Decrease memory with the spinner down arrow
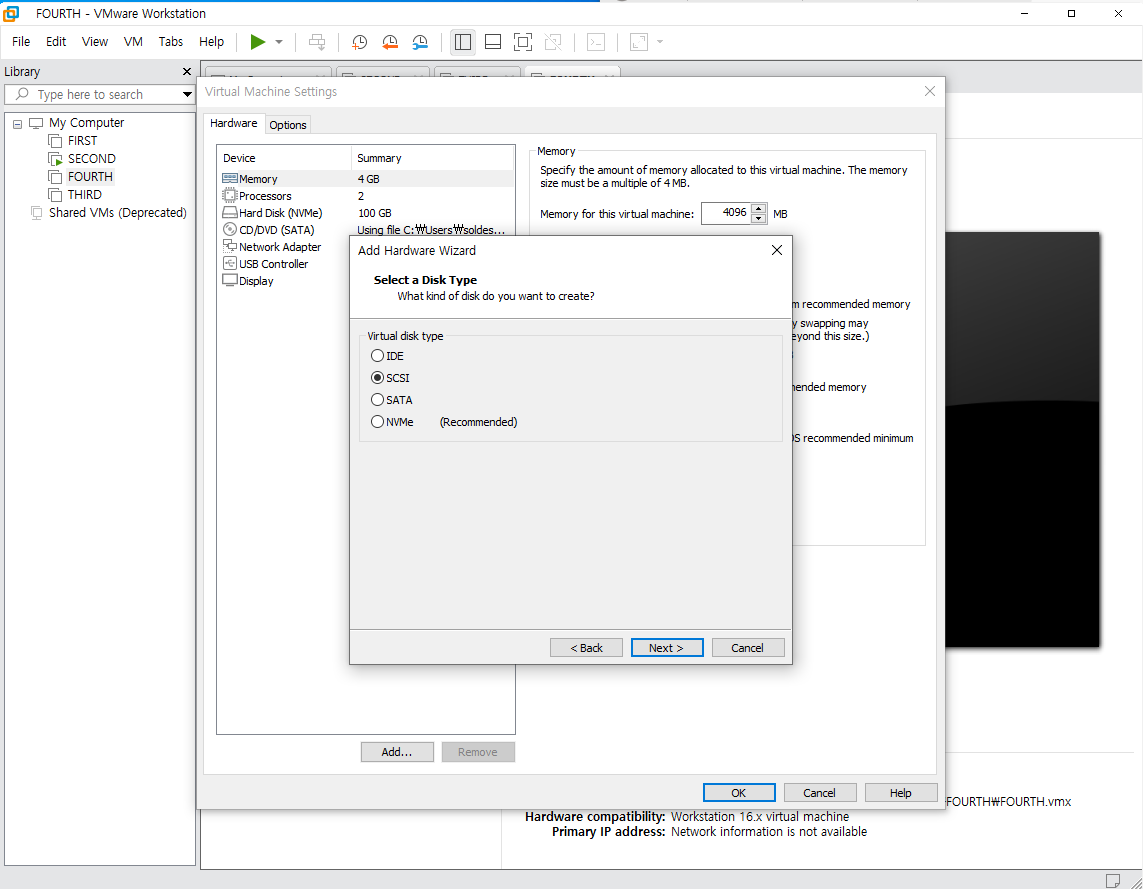1143x889 pixels. click(x=759, y=219)
